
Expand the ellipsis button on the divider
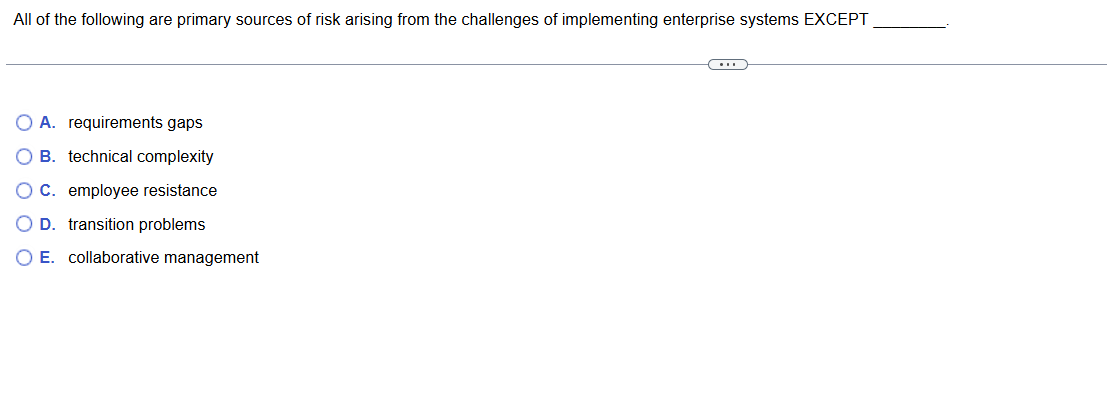[x=727, y=65]
